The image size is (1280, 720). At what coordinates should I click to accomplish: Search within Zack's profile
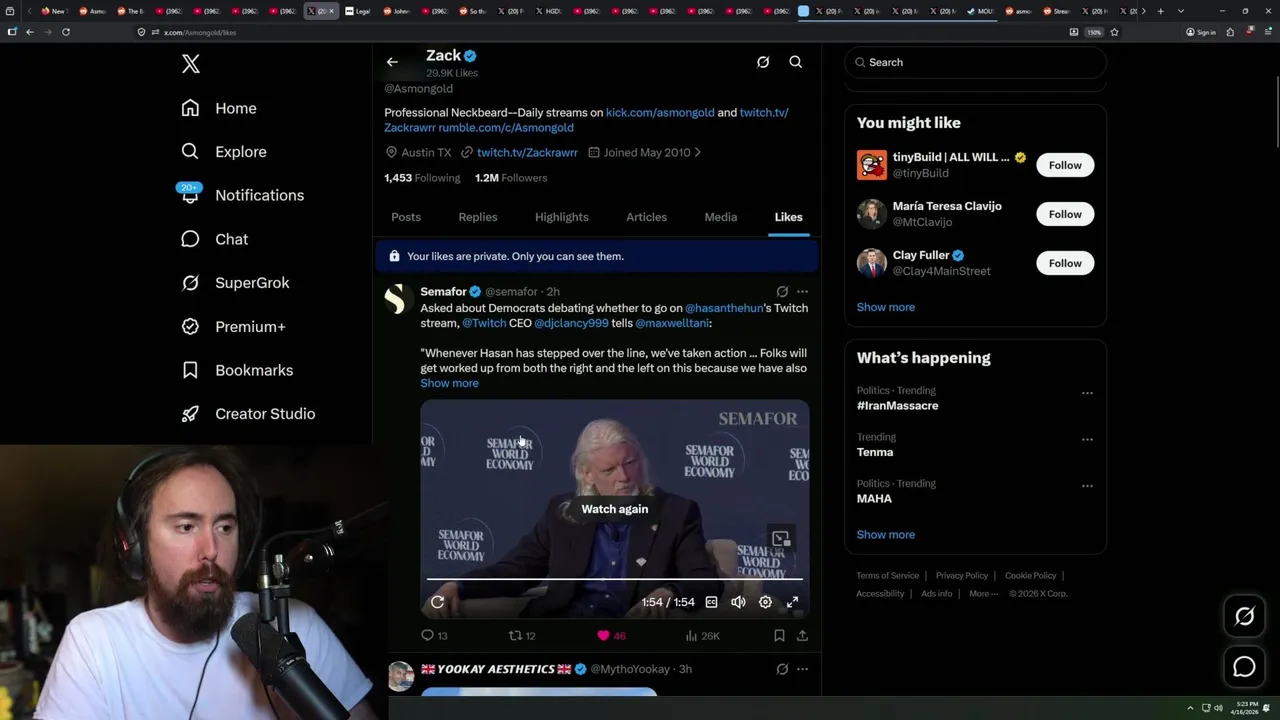[796, 62]
